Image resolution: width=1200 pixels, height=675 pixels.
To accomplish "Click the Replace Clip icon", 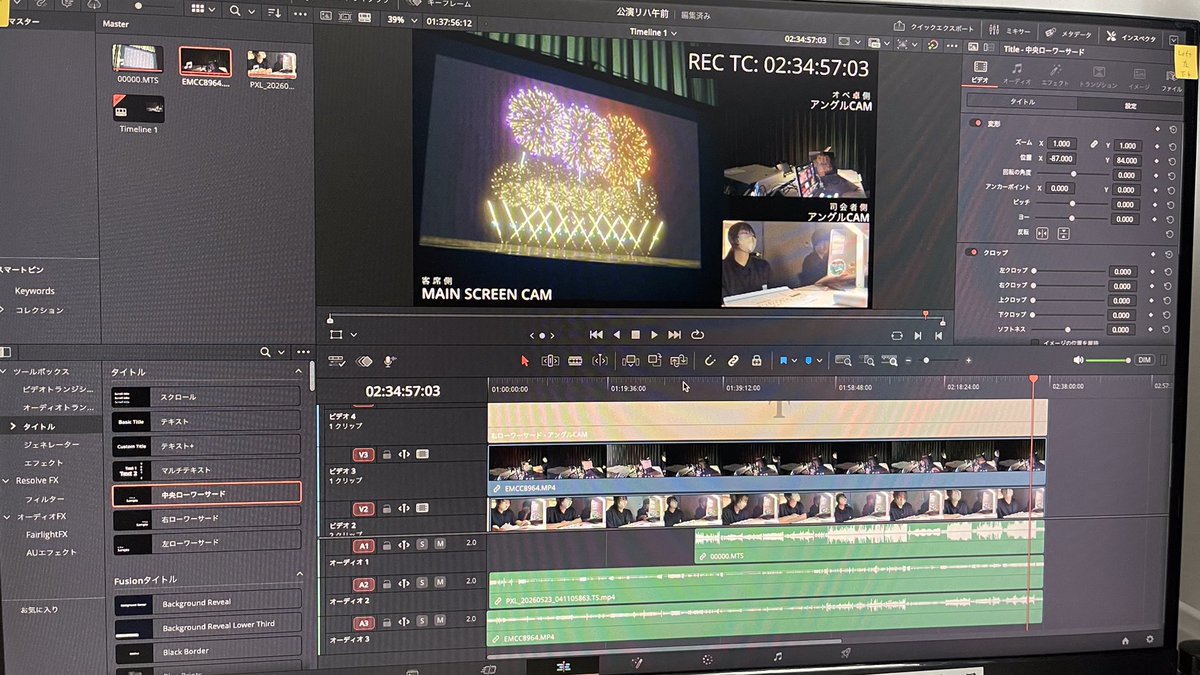I will 679,360.
